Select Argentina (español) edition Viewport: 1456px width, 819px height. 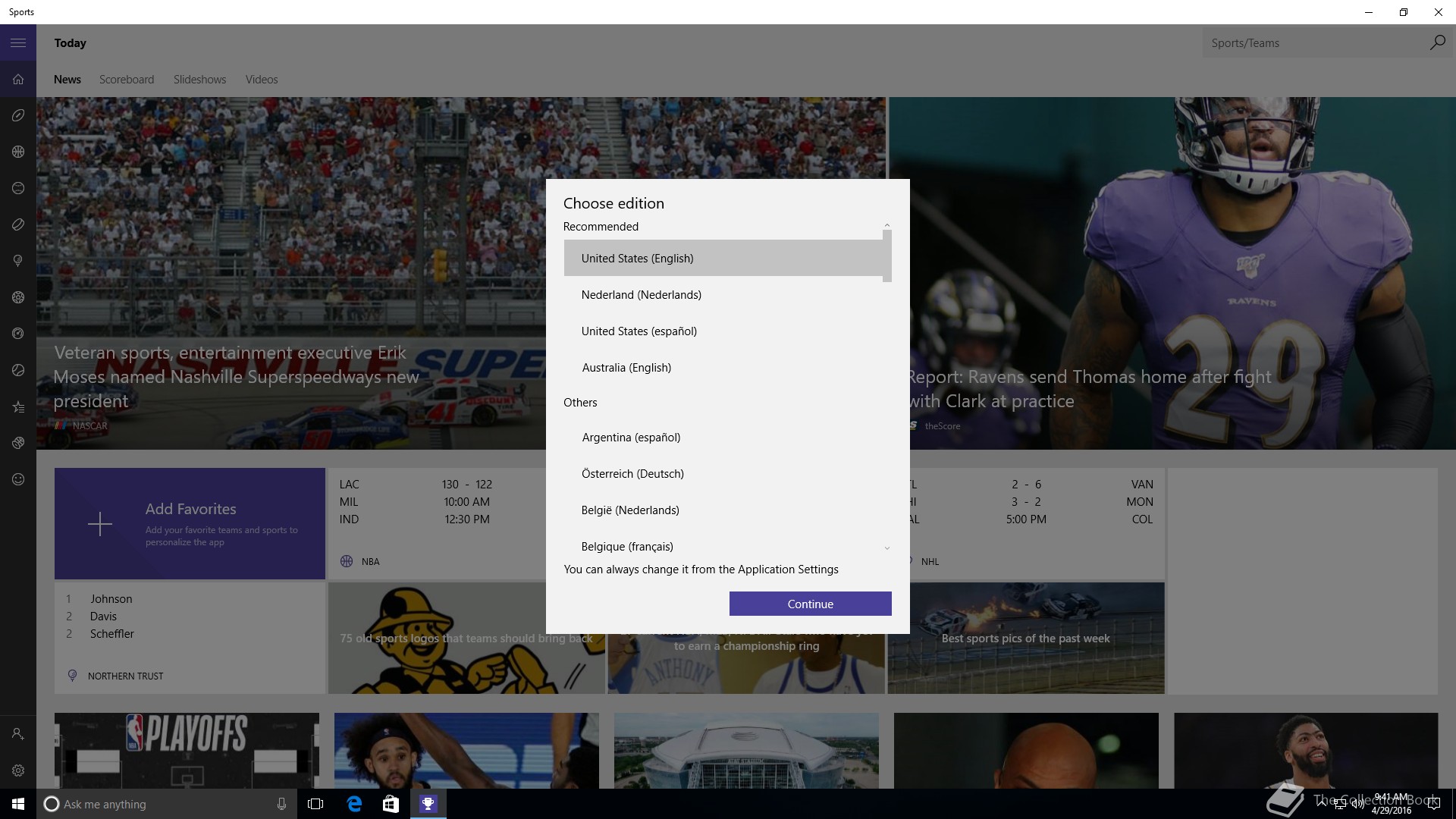point(723,438)
